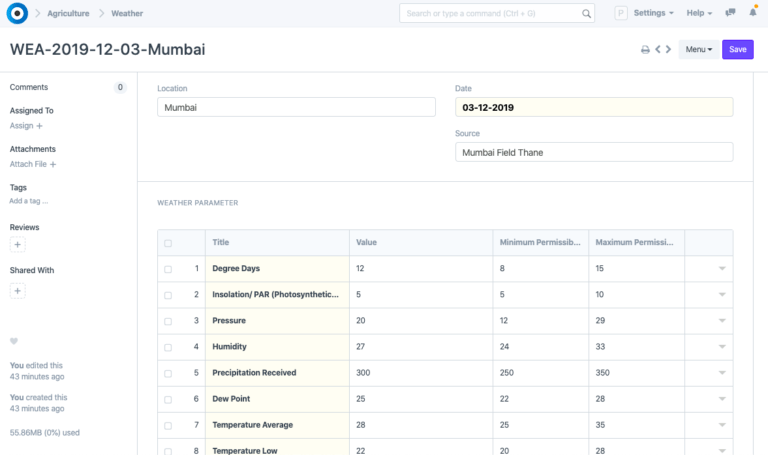Open the notifications bell icon
The height and width of the screenshot is (455, 768).
753,13
